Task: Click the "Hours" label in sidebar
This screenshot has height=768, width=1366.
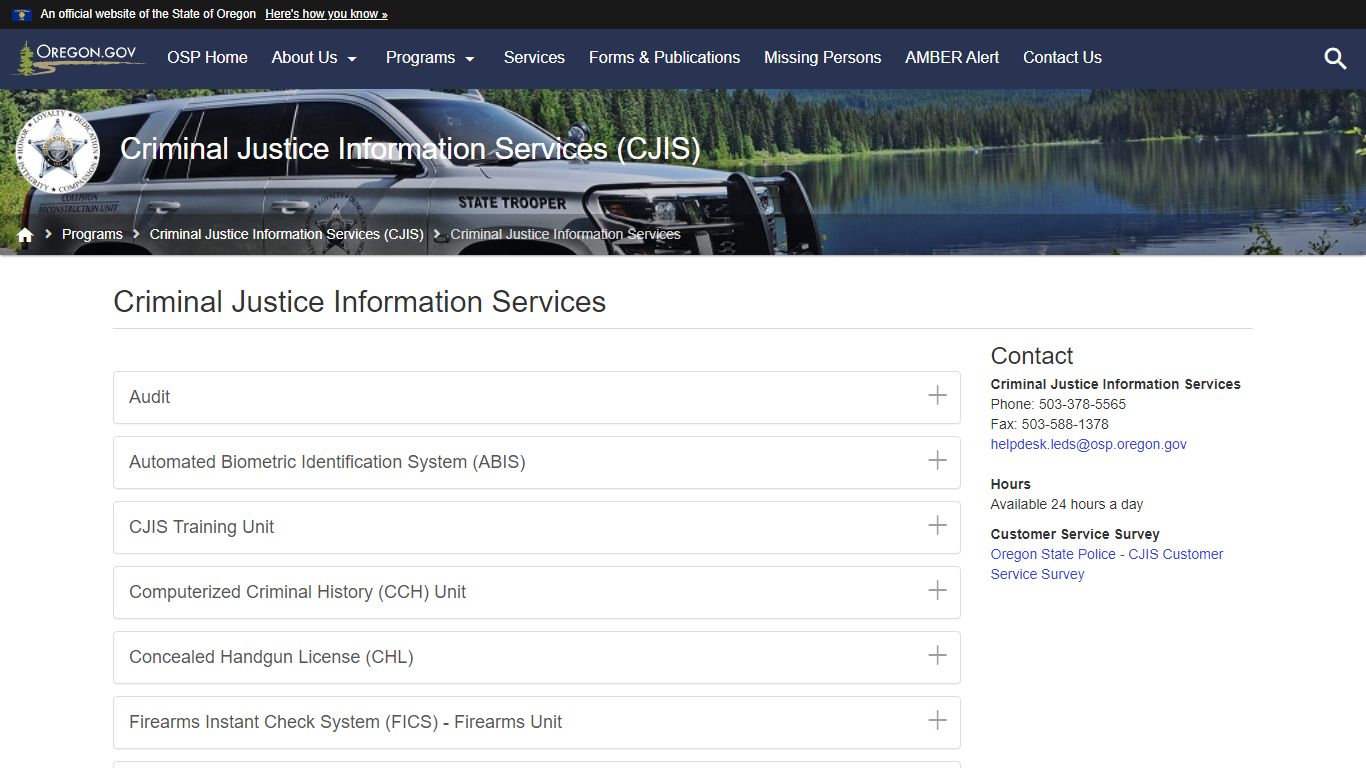Action: pos(1010,484)
